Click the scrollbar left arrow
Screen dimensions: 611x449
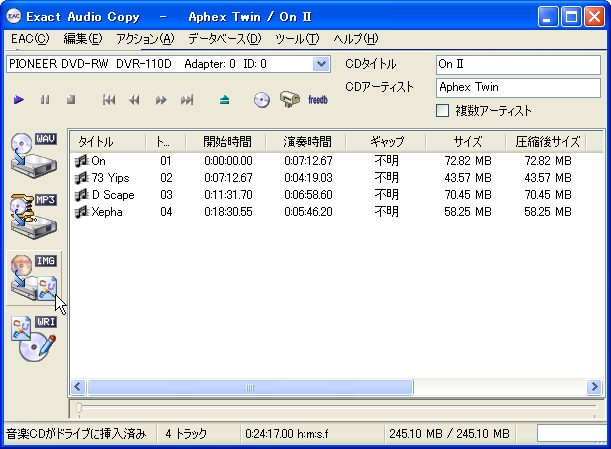[x=78, y=387]
